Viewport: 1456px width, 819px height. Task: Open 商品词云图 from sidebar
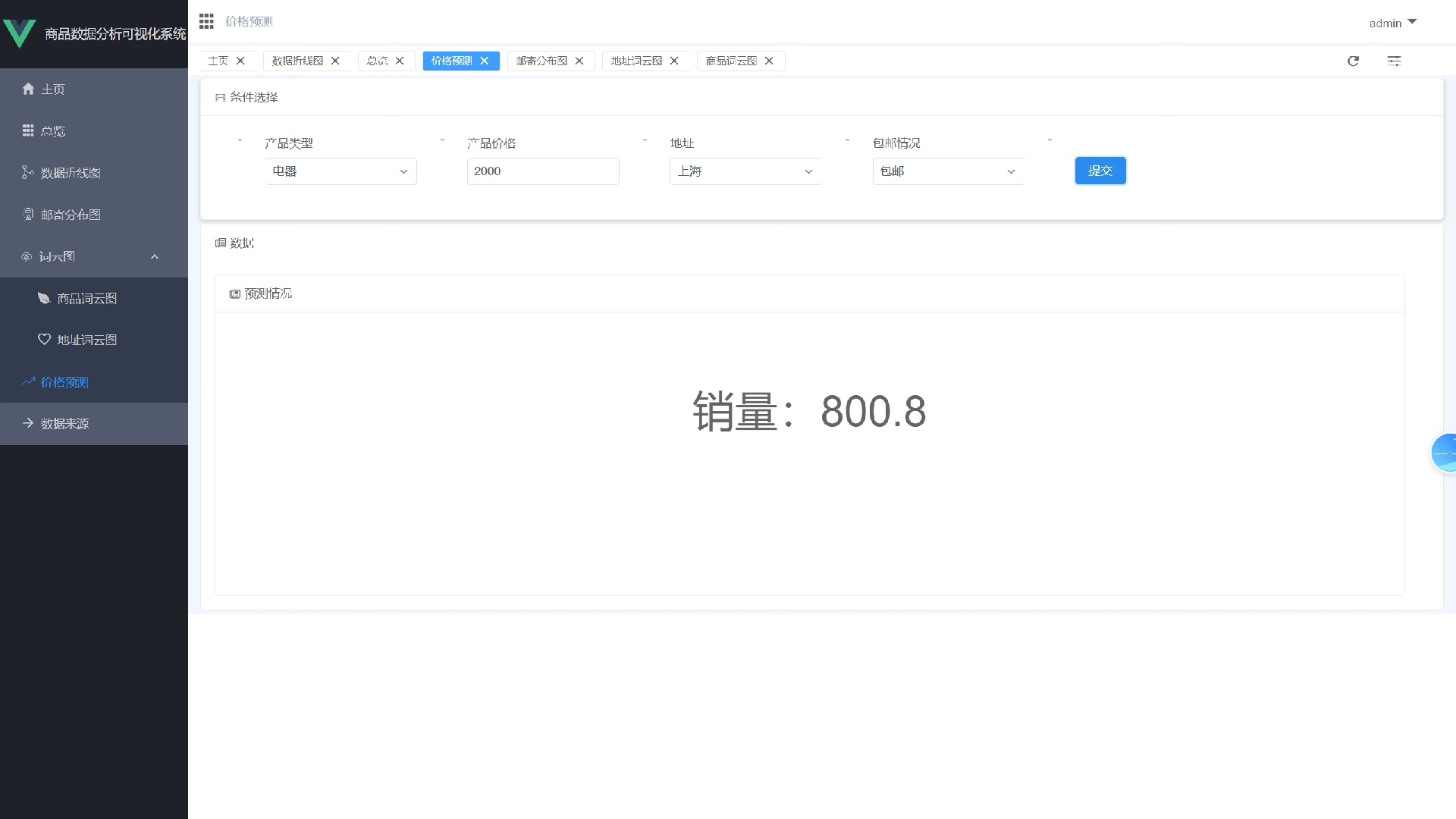coord(86,299)
